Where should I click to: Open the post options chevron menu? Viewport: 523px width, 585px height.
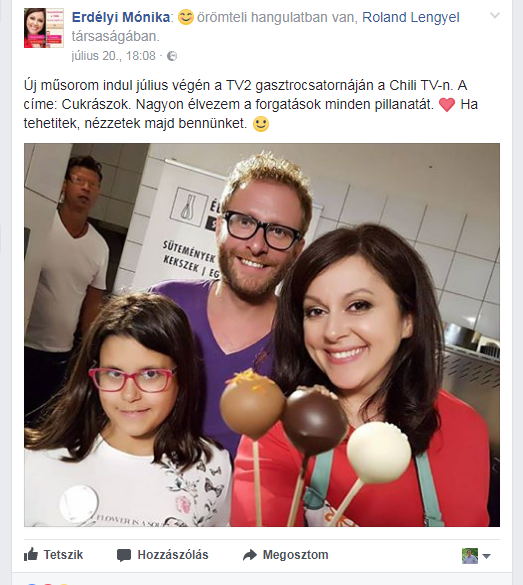(495, 15)
